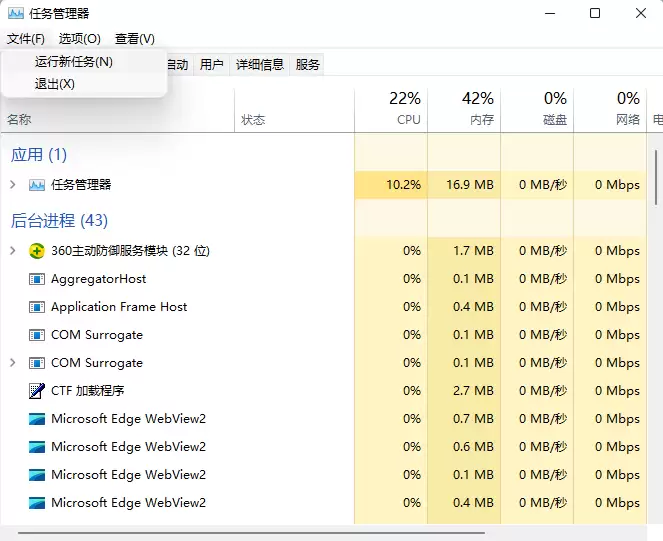Select the Application Frame Host icon

click(37, 307)
